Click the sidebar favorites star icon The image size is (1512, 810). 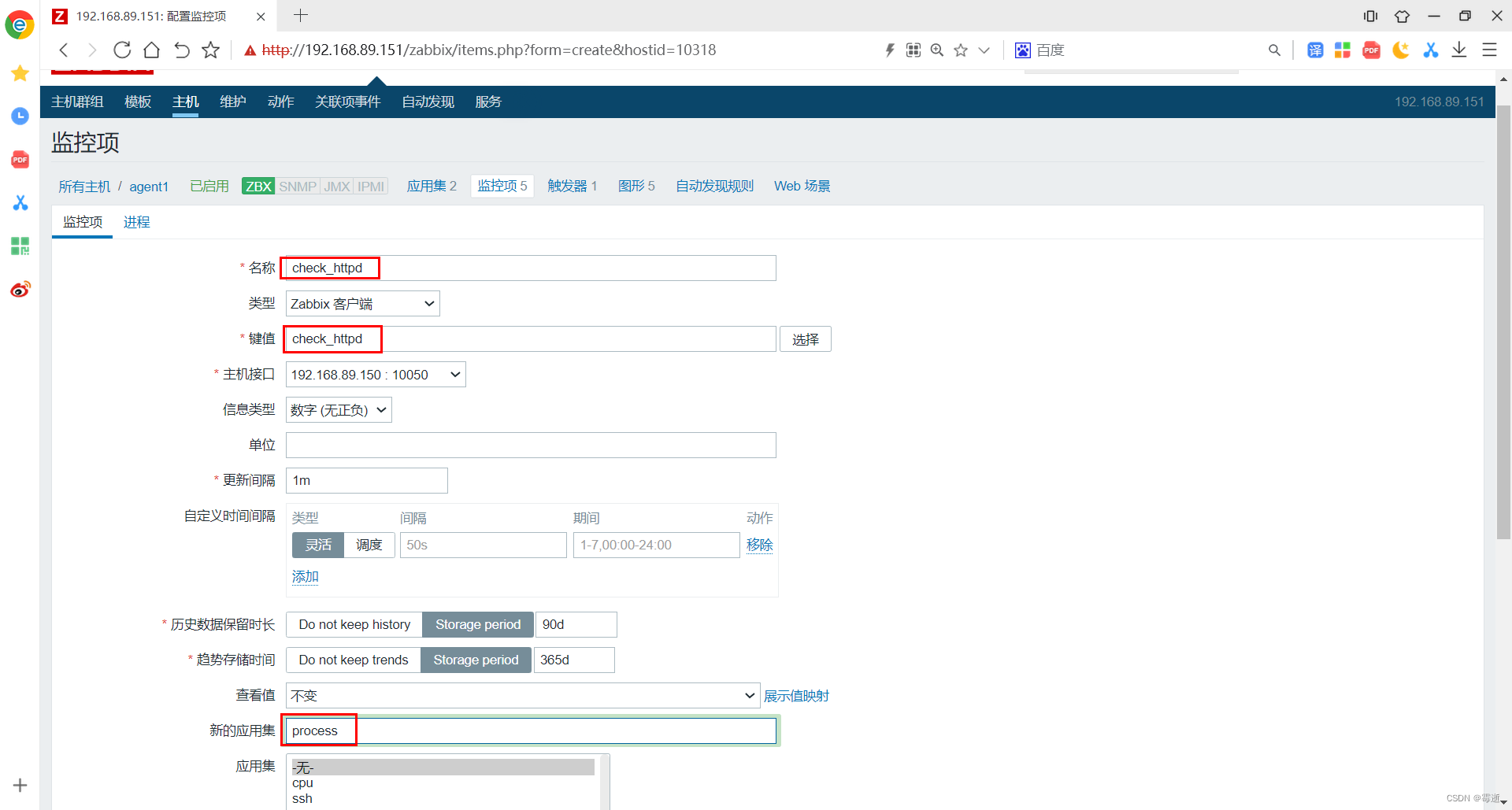[20, 73]
